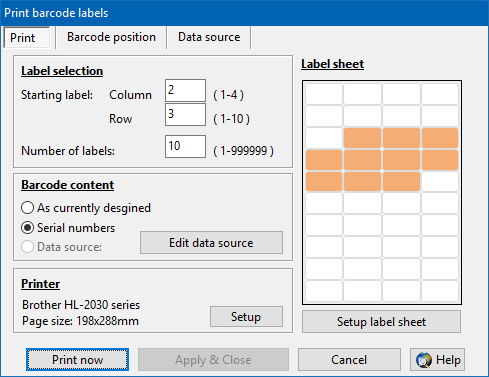Open Edit data source
The width and height of the screenshot is (489, 377).
[x=211, y=243]
